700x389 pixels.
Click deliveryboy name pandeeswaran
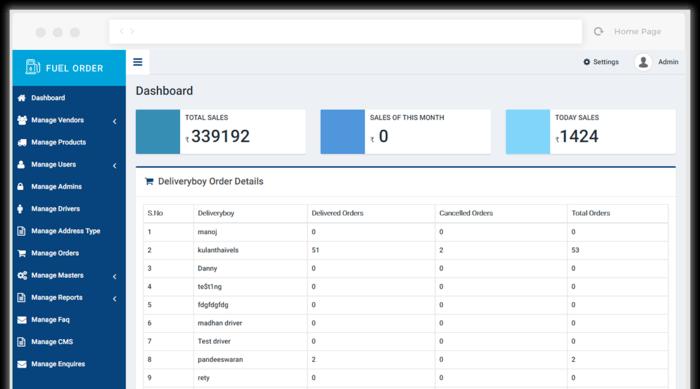pos(220,360)
